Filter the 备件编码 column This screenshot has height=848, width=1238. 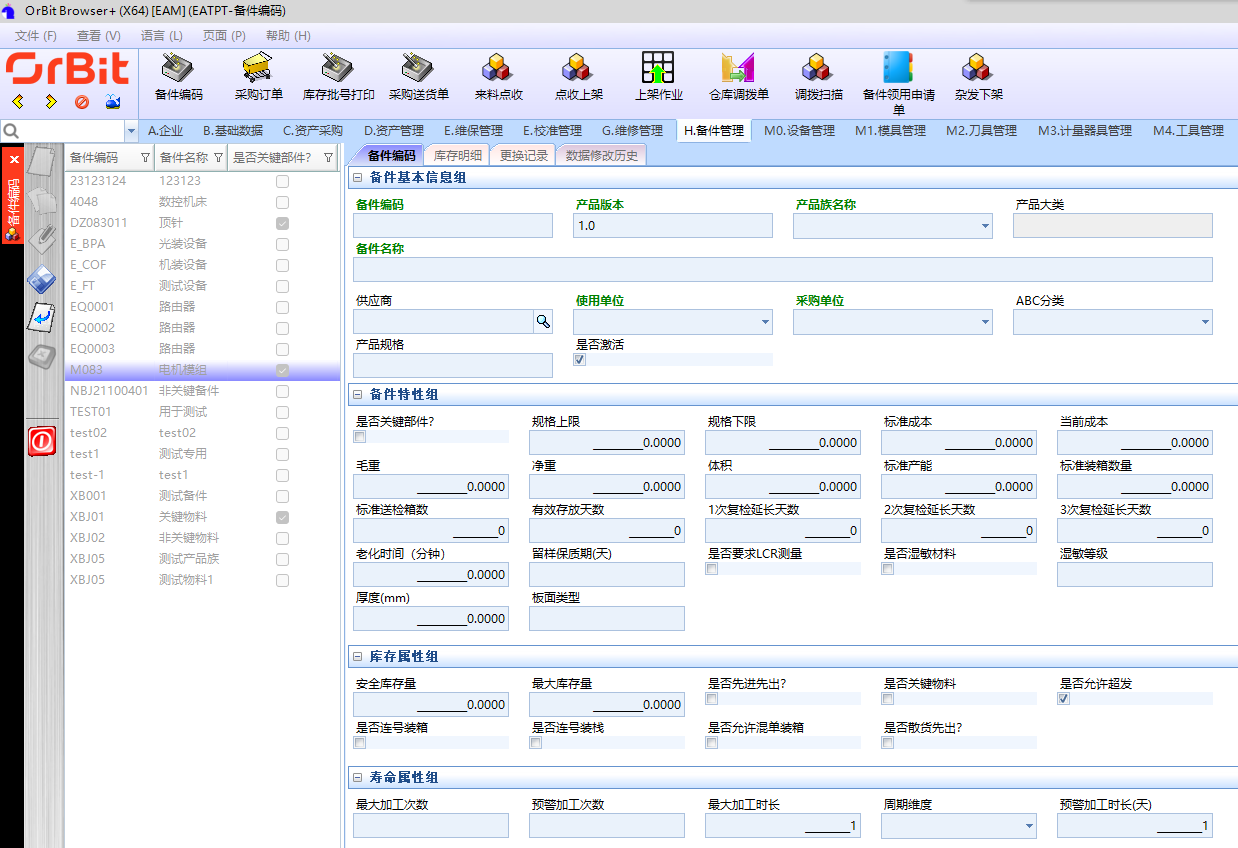tap(145, 158)
